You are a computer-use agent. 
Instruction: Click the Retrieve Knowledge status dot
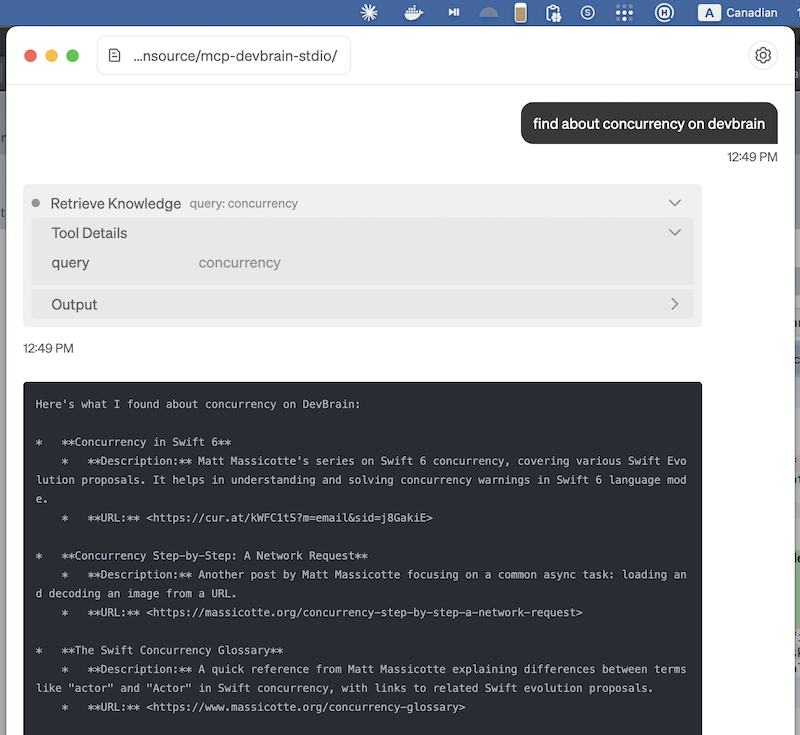pyautogui.click(x=36, y=203)
